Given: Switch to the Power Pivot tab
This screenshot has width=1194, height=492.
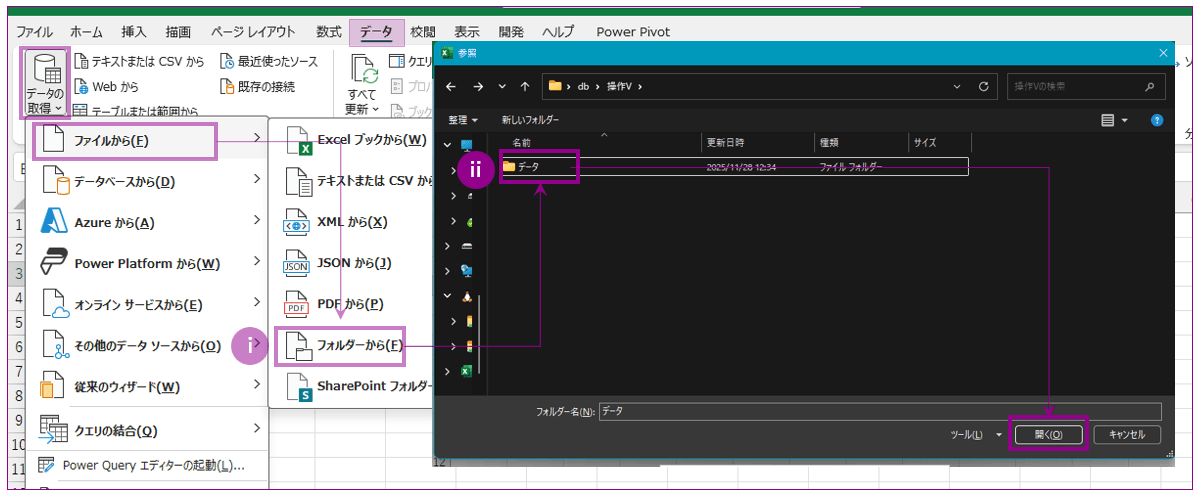Looking at the screenshot, I should point(633,31).
